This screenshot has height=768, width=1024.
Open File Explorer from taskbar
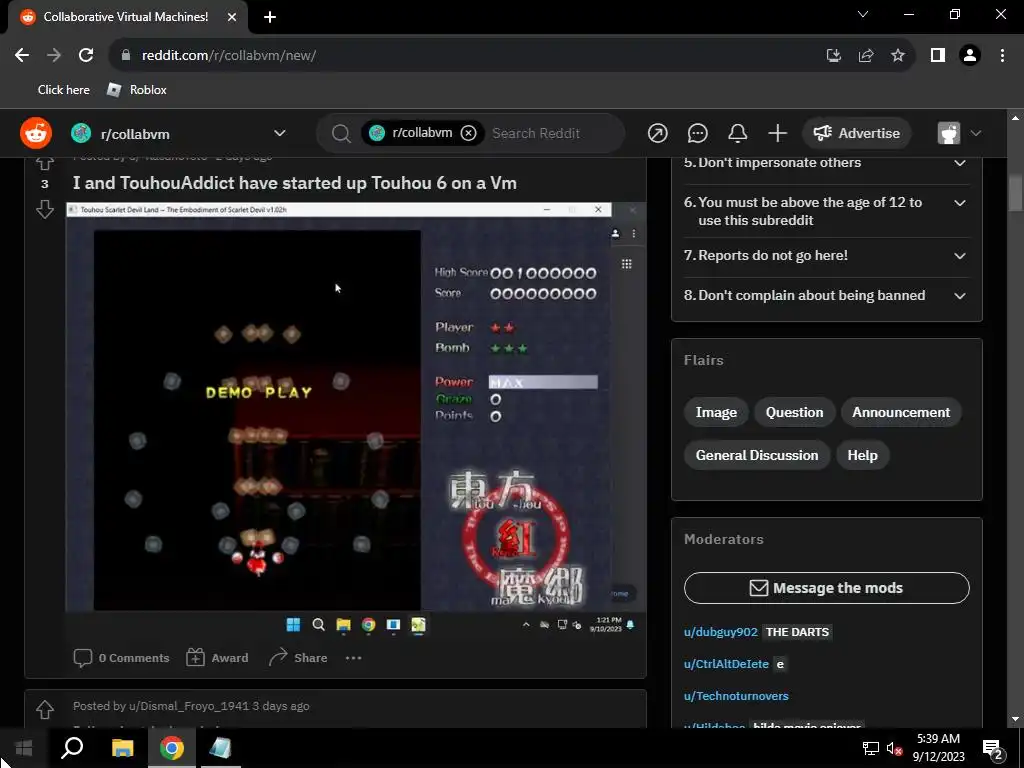click(122, 748)
